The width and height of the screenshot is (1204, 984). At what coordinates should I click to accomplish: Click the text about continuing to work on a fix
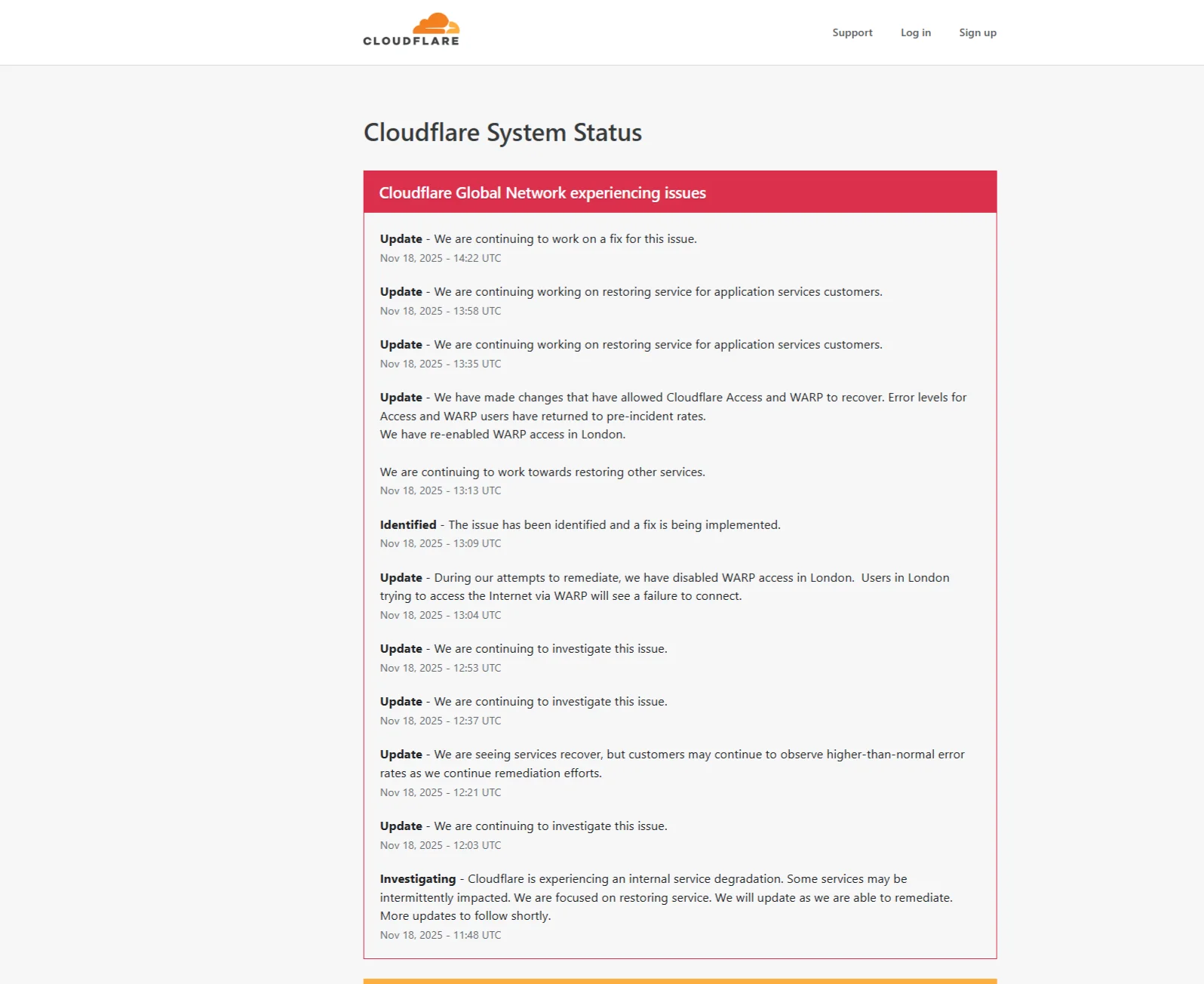pyautogui.click(x=566, y=239)
